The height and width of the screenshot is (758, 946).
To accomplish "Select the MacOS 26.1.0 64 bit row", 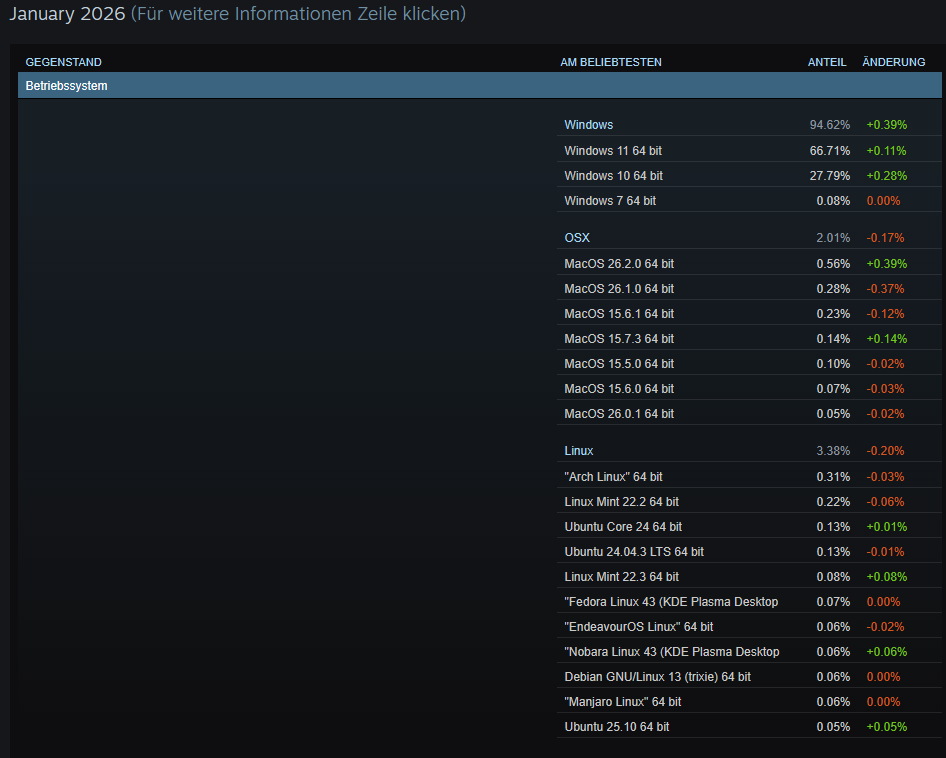I will coord(749,288).
